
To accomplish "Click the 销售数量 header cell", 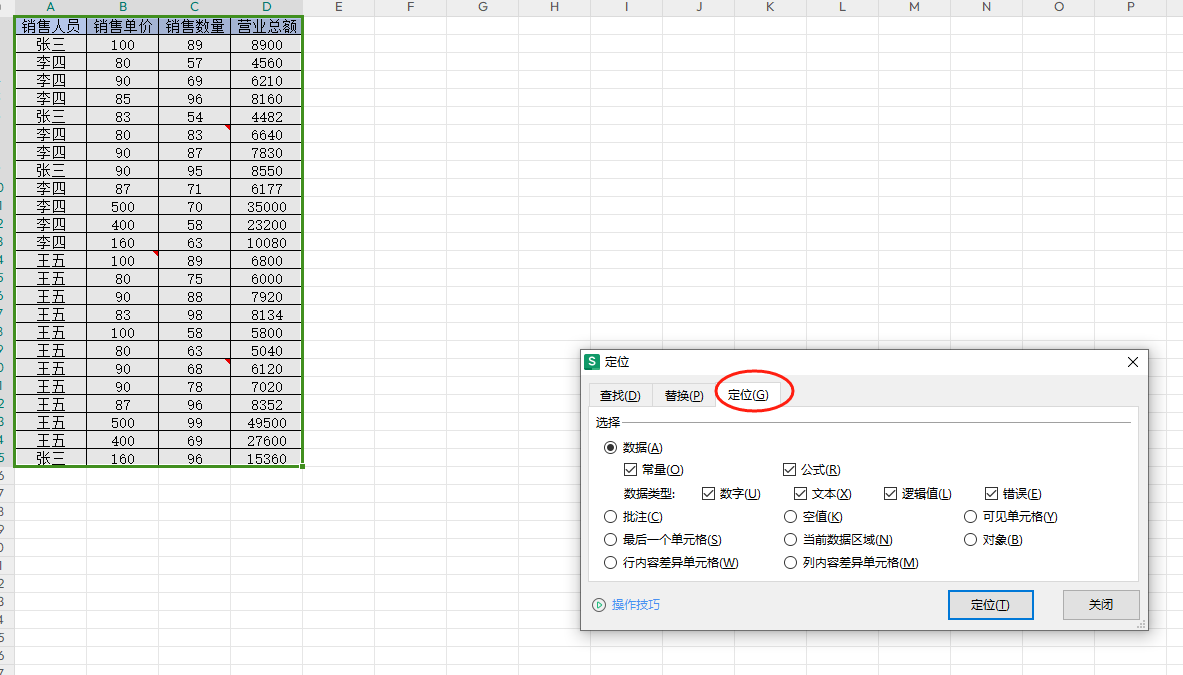I will 195,26.
